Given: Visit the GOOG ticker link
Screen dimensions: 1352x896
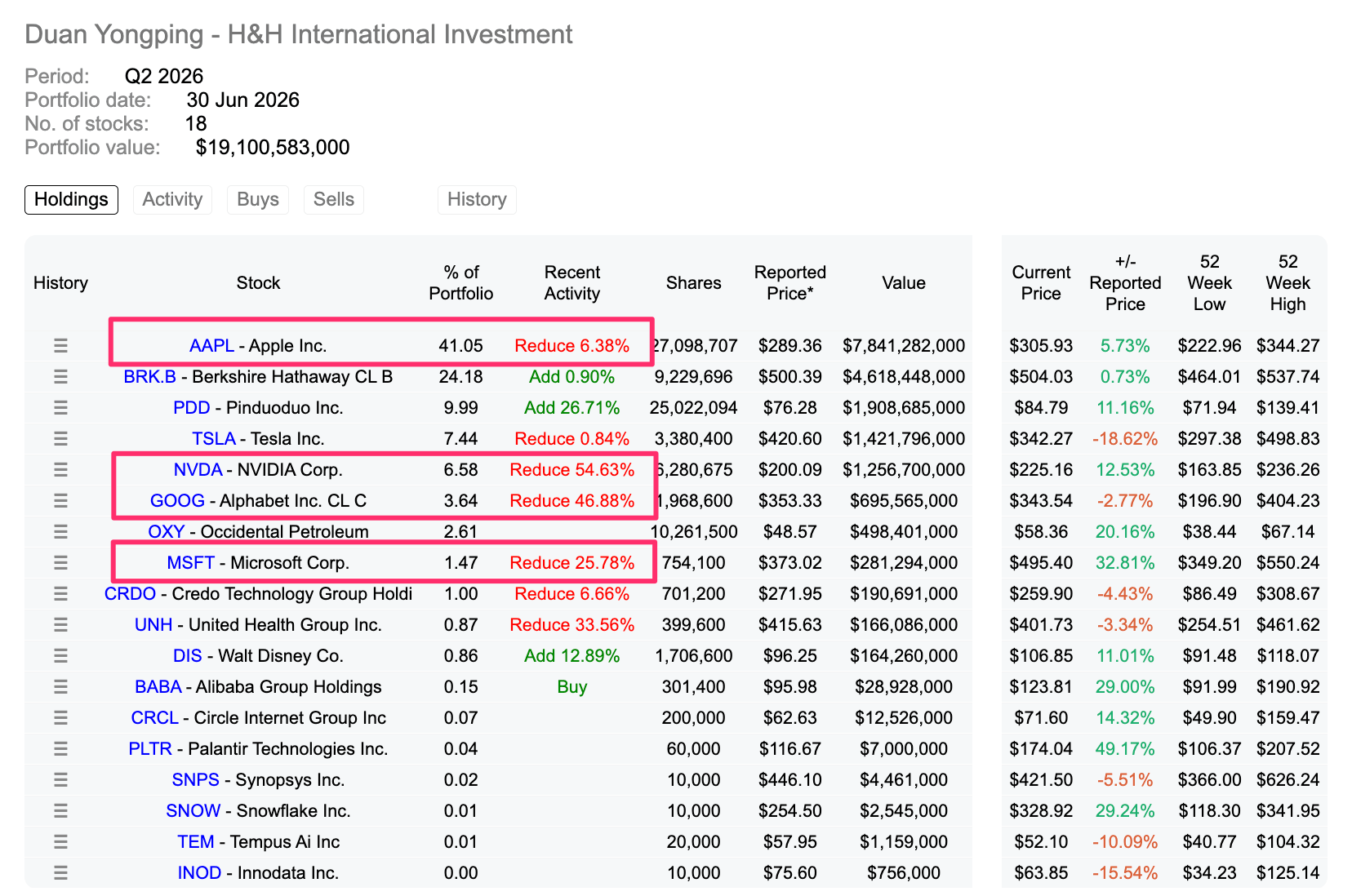Looking at the screenshot, I should point(177,501).
